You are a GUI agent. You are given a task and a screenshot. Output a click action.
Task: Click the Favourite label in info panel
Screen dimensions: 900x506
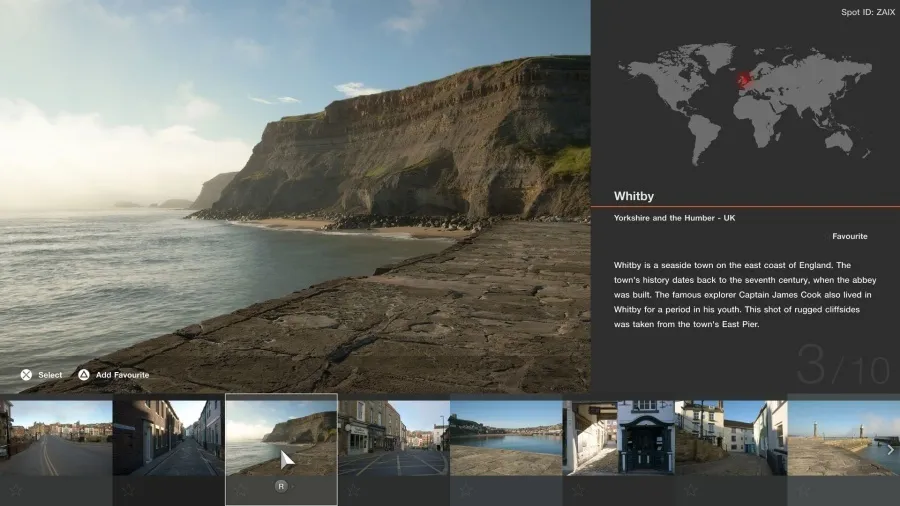tap(849, 236)
